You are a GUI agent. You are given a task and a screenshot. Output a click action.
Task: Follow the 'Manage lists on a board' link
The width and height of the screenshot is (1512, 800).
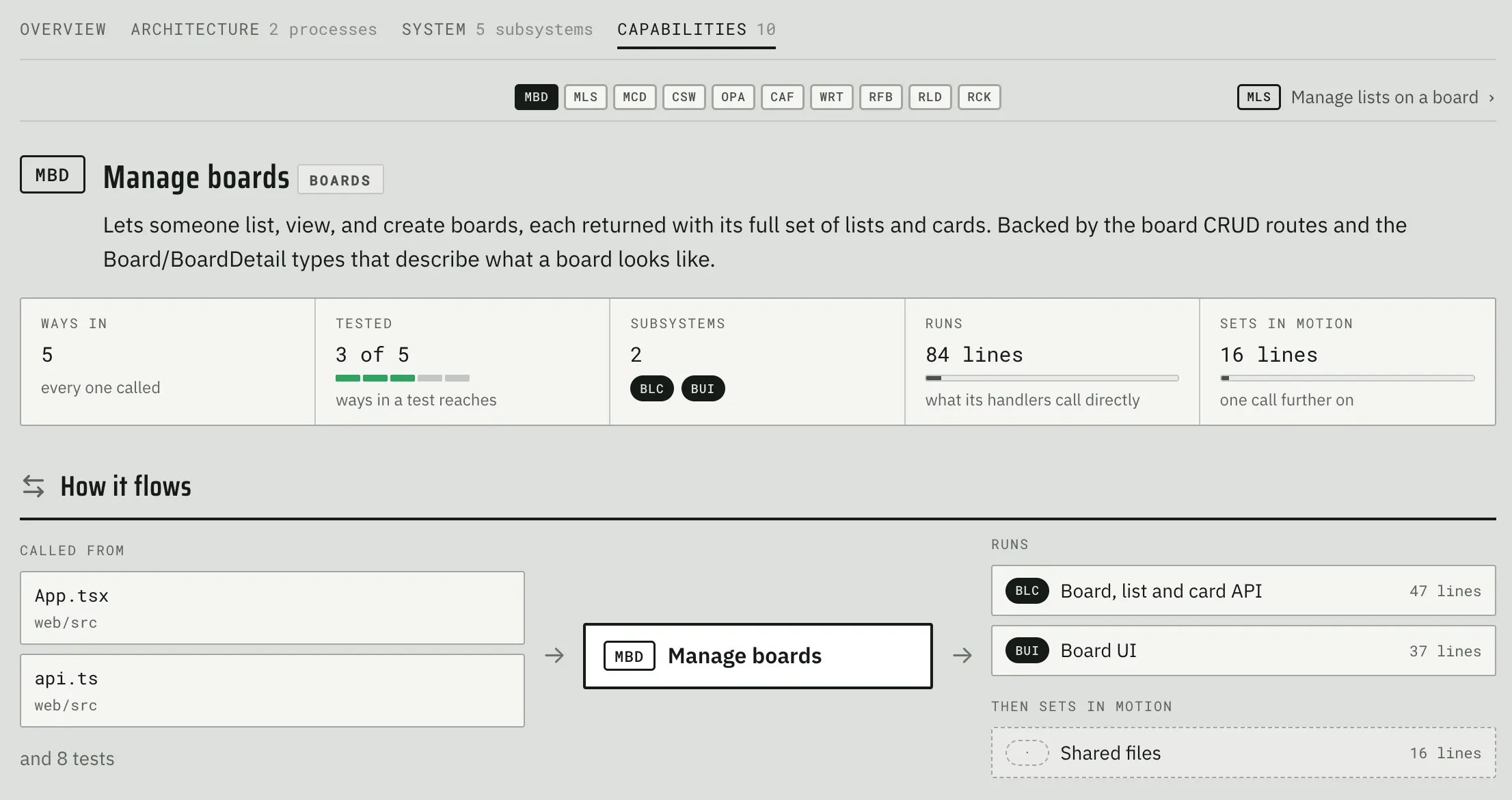(1384, 97)
